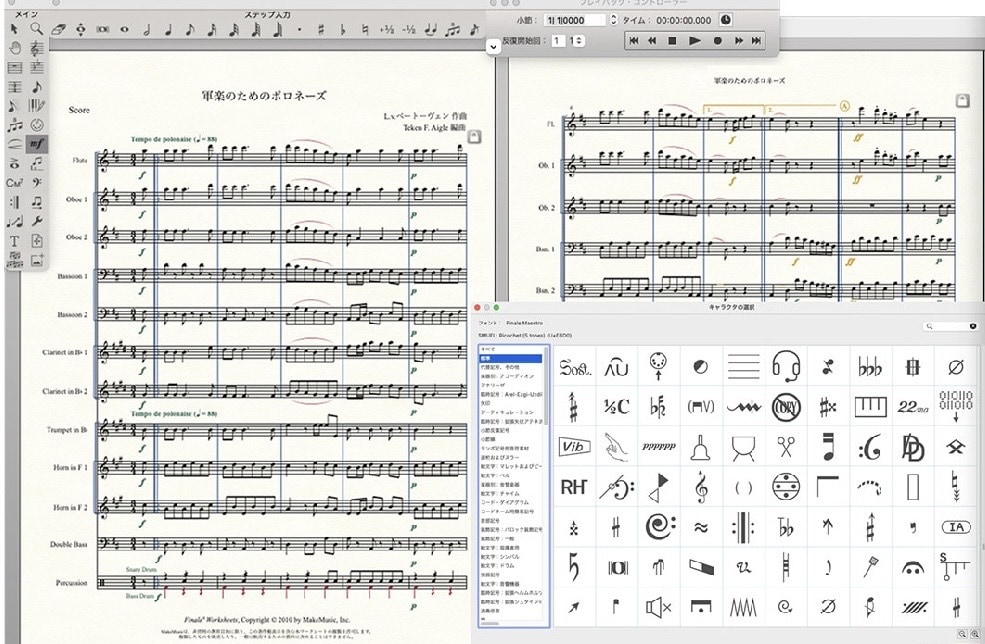Click the clock icon in playback controller
The height and width of the screenshot is (644, 985).
726,19
